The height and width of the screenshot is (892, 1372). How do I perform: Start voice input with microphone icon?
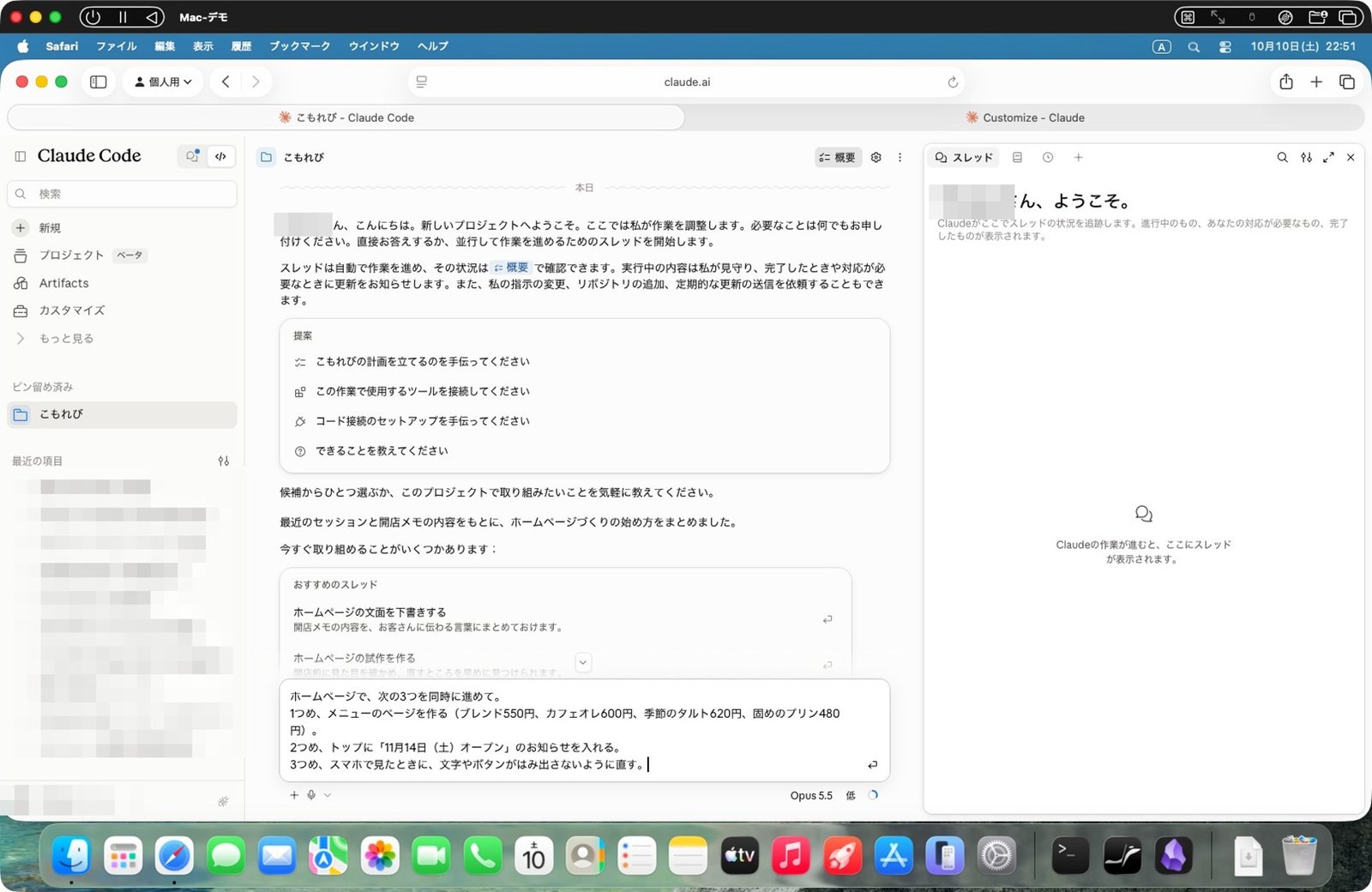tap(311, 795)
